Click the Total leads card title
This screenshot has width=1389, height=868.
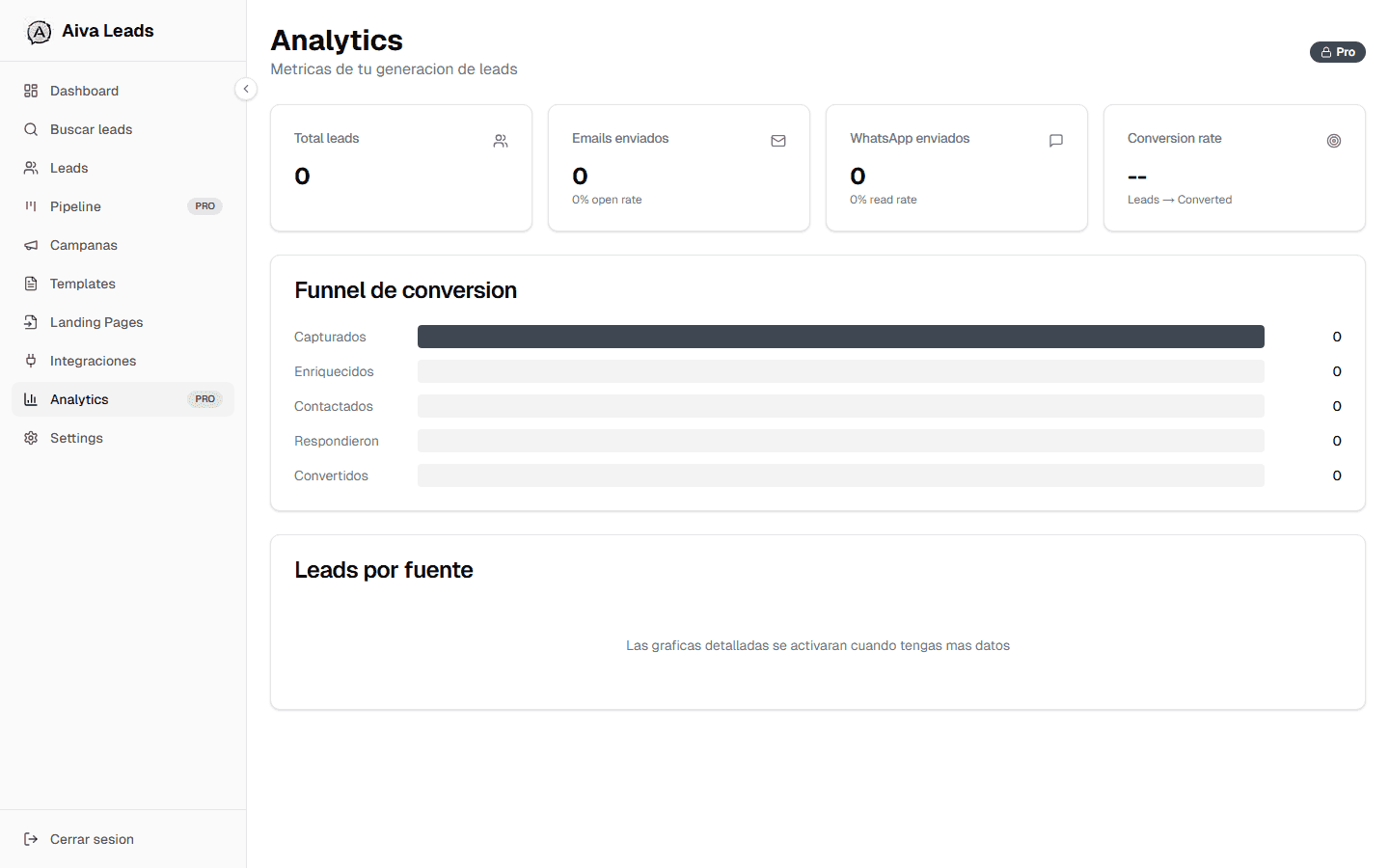click(x=326, y=139)
